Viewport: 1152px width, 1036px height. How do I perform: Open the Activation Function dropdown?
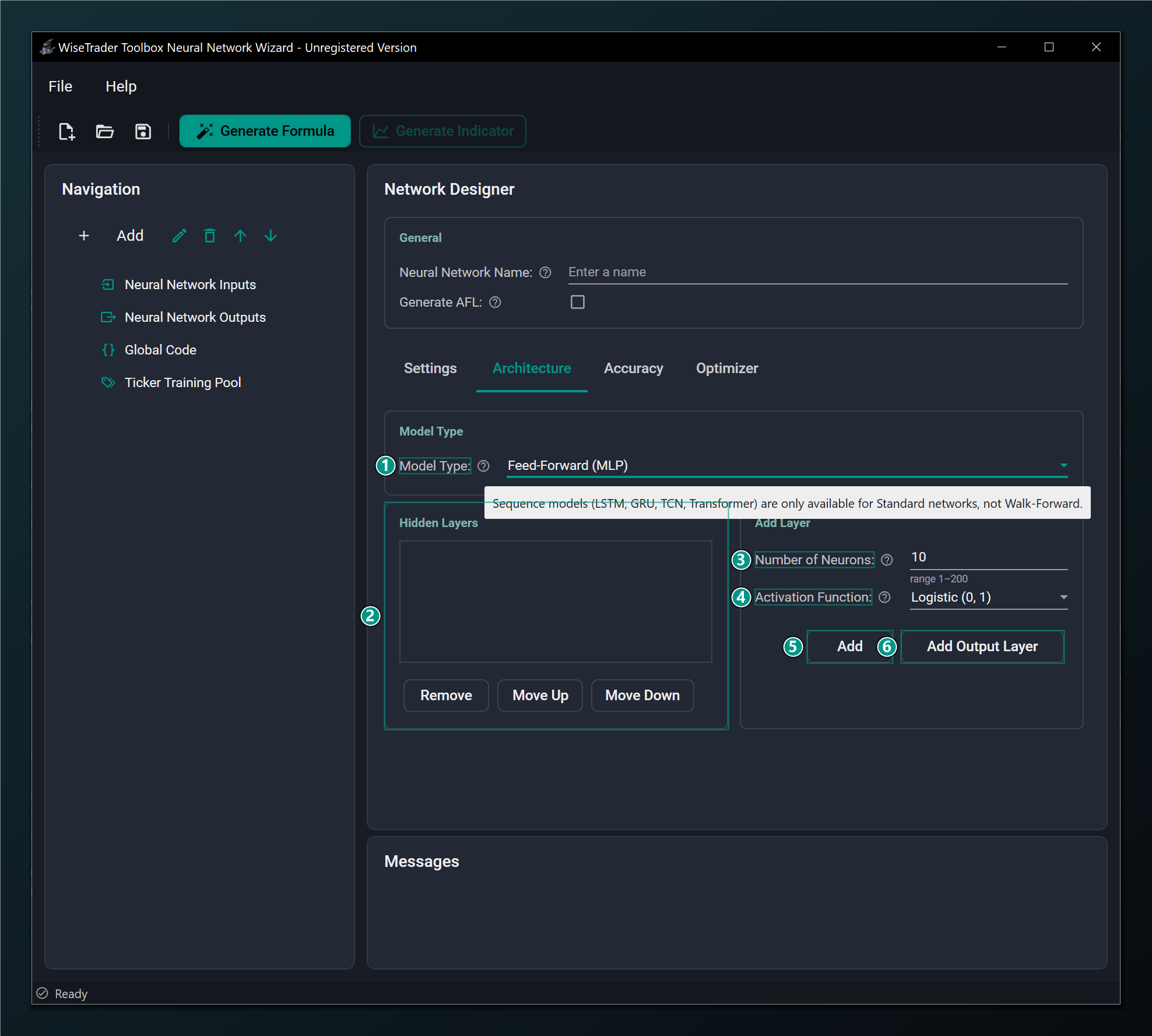point(989,597)
